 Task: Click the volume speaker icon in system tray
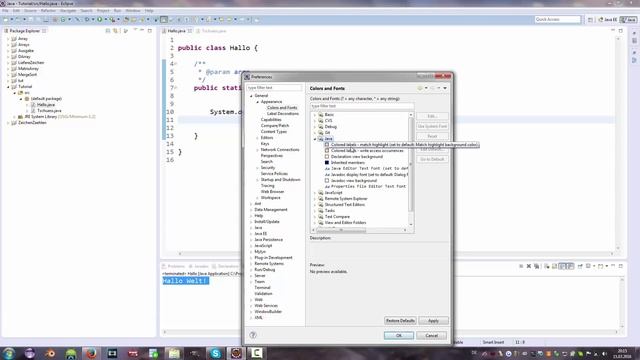pyautogui.click(x=604, y=353)
